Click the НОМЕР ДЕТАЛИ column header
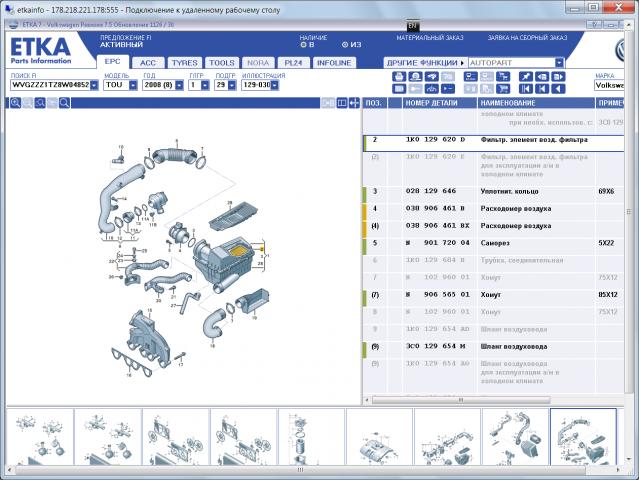The width and height of the screenshot is (639, 480). (440, 103)
